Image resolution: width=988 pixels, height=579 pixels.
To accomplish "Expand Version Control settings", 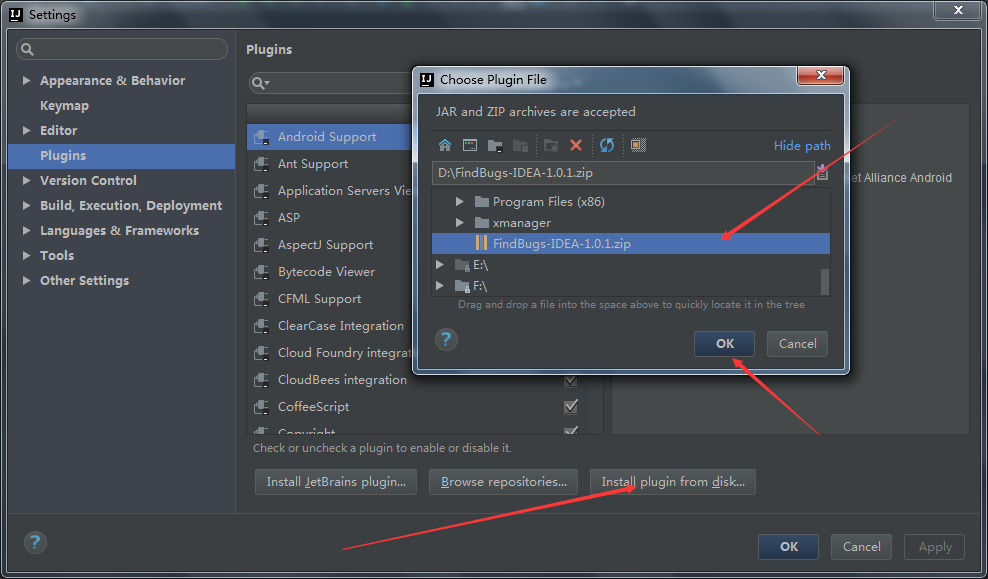I will (x=26, y=180).
